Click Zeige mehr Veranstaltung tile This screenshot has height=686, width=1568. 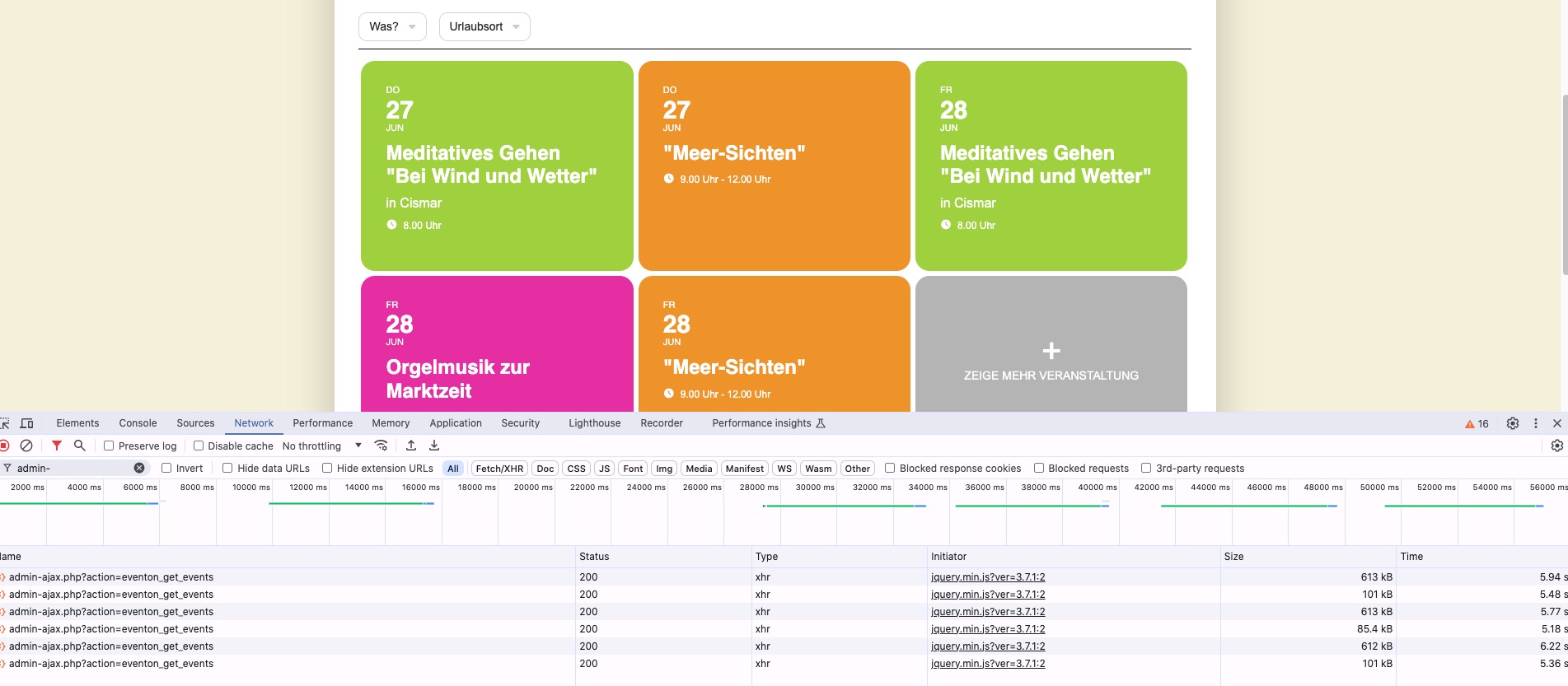(x=1051, y=344)
